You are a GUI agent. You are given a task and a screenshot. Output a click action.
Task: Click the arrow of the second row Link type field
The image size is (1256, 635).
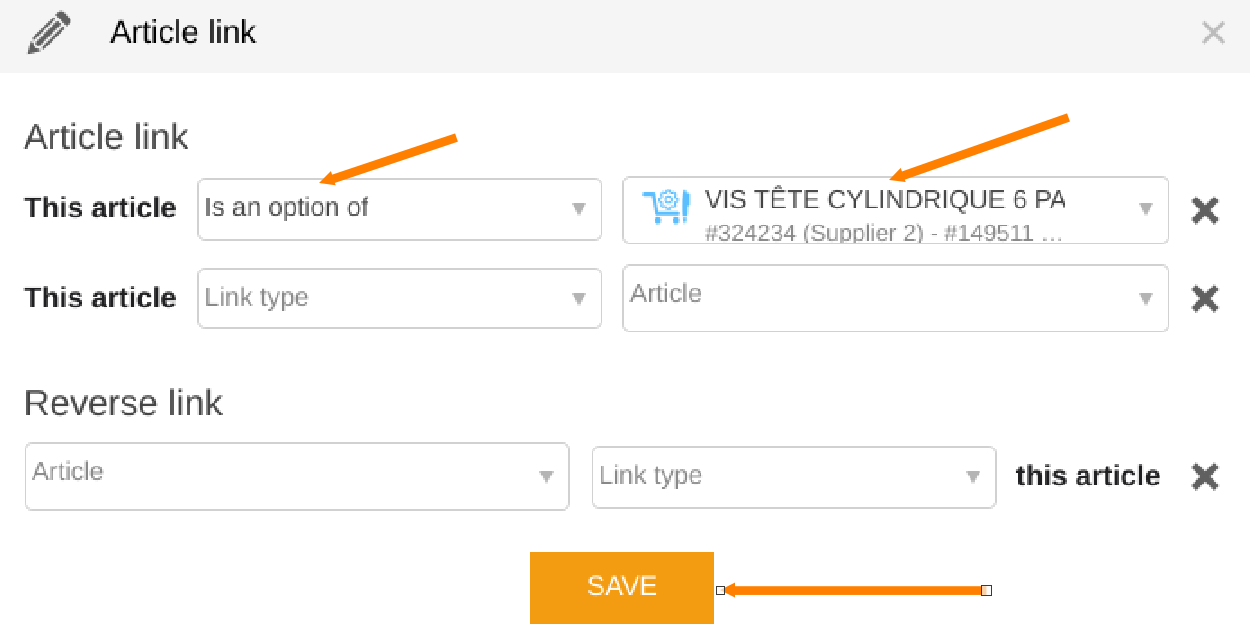pos(578,299)
